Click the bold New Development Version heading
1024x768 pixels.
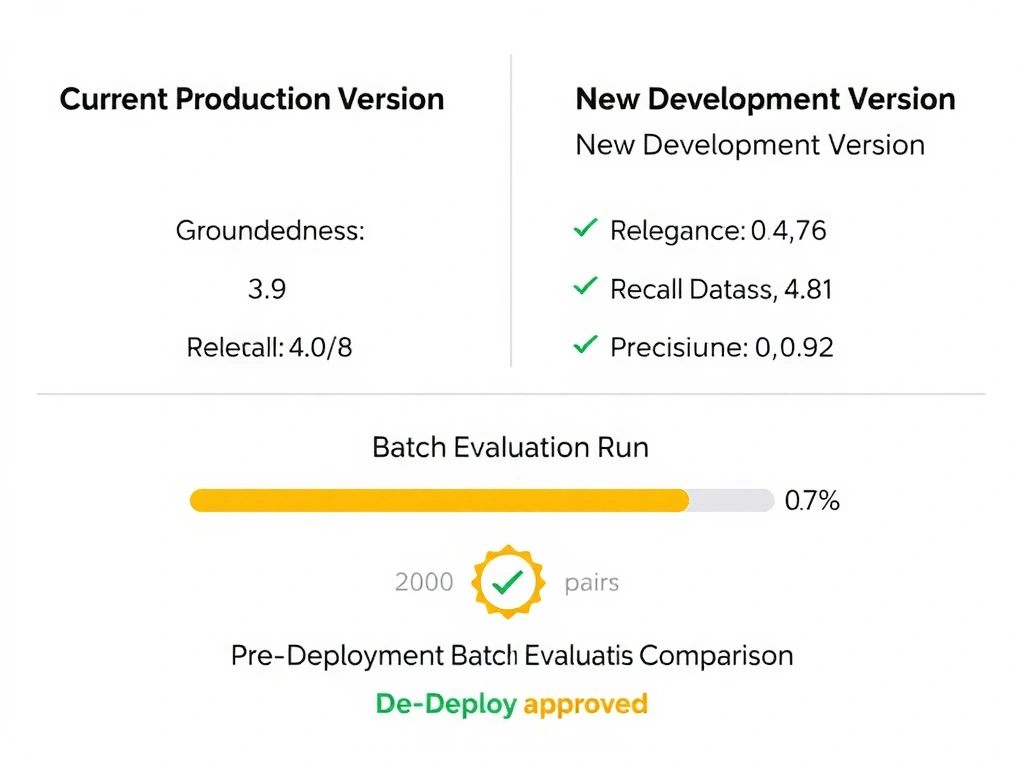tap(765, 99)
